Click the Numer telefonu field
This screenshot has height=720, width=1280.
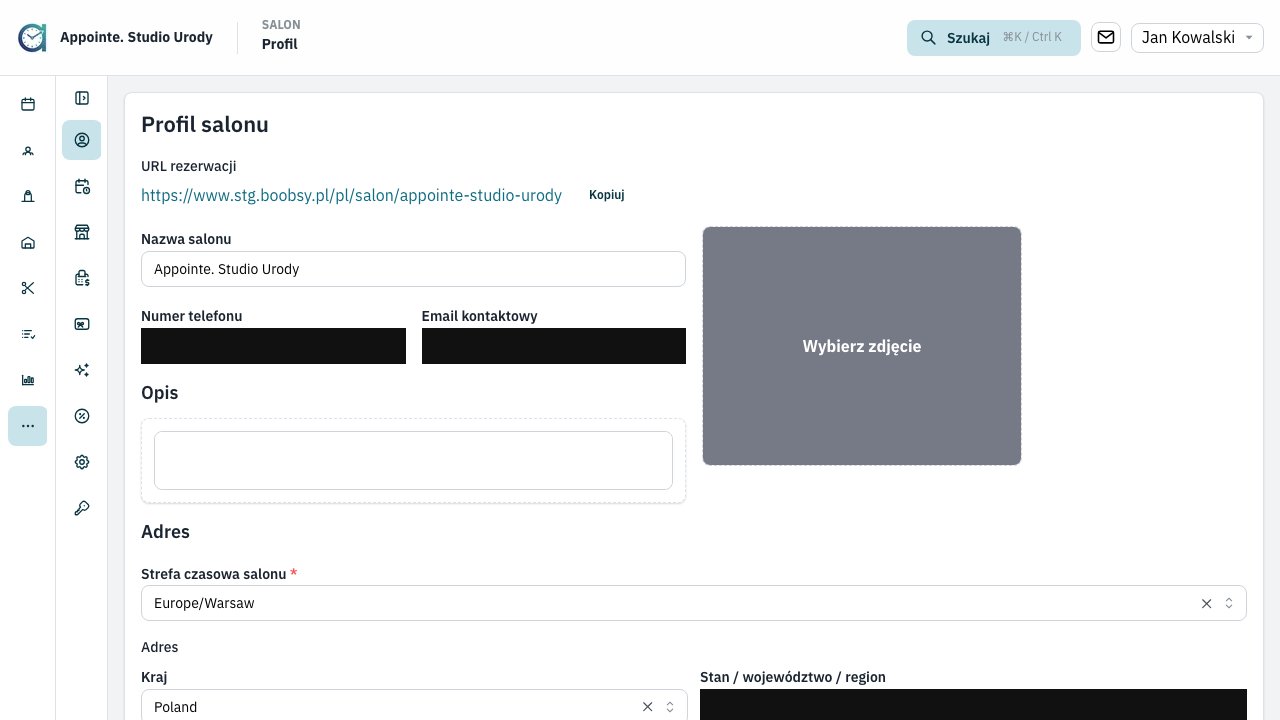tap(273, 346)
